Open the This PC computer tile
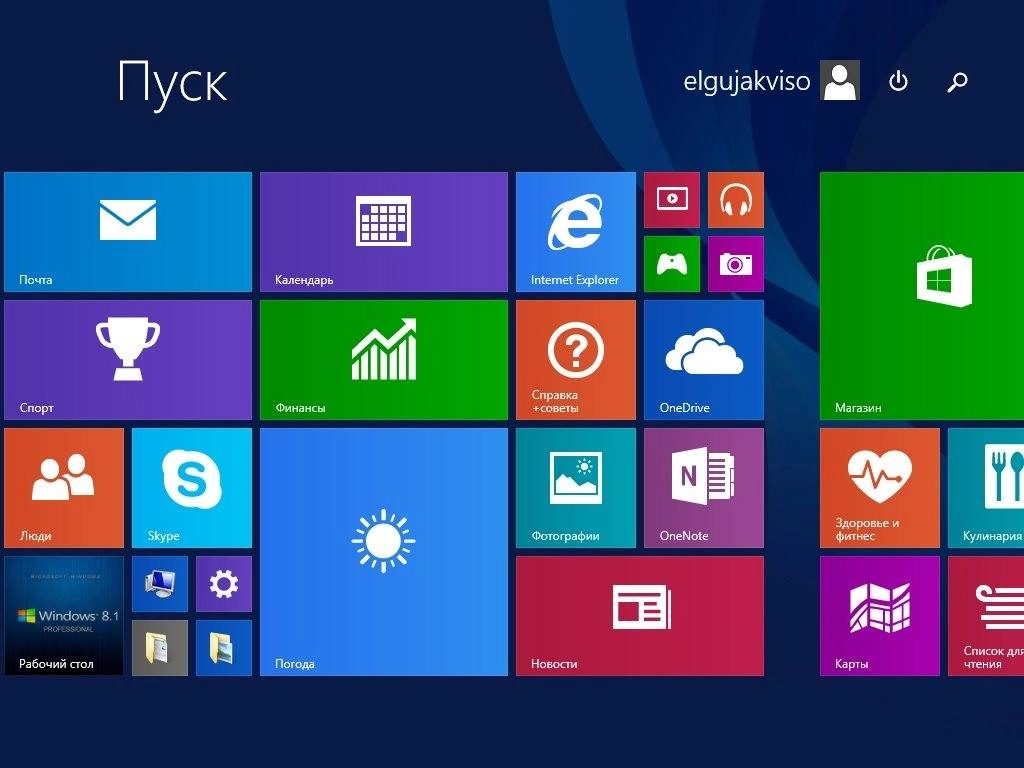Viewport: 1024px width, 768px height. [160, 584]
